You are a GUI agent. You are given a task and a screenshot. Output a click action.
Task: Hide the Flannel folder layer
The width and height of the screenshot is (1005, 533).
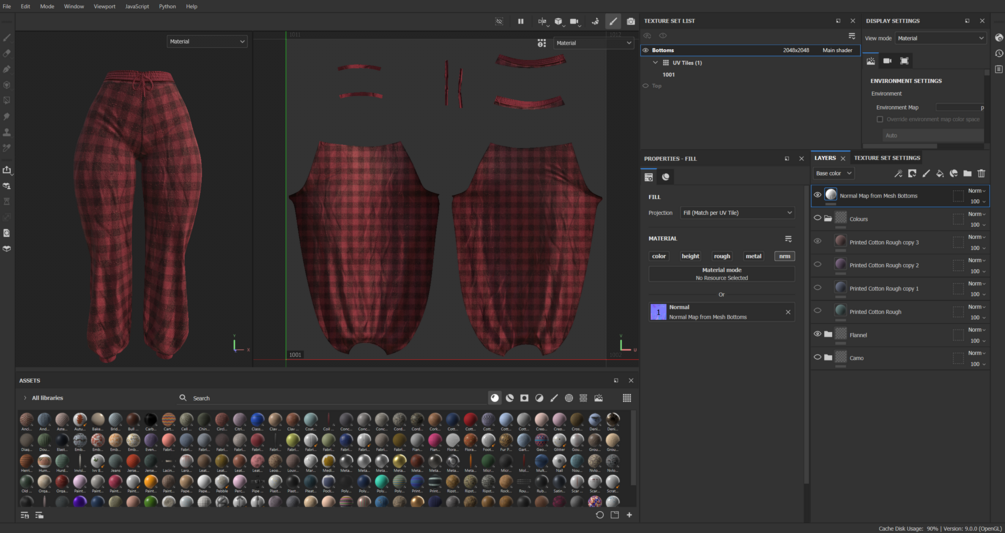click(817, 334)
